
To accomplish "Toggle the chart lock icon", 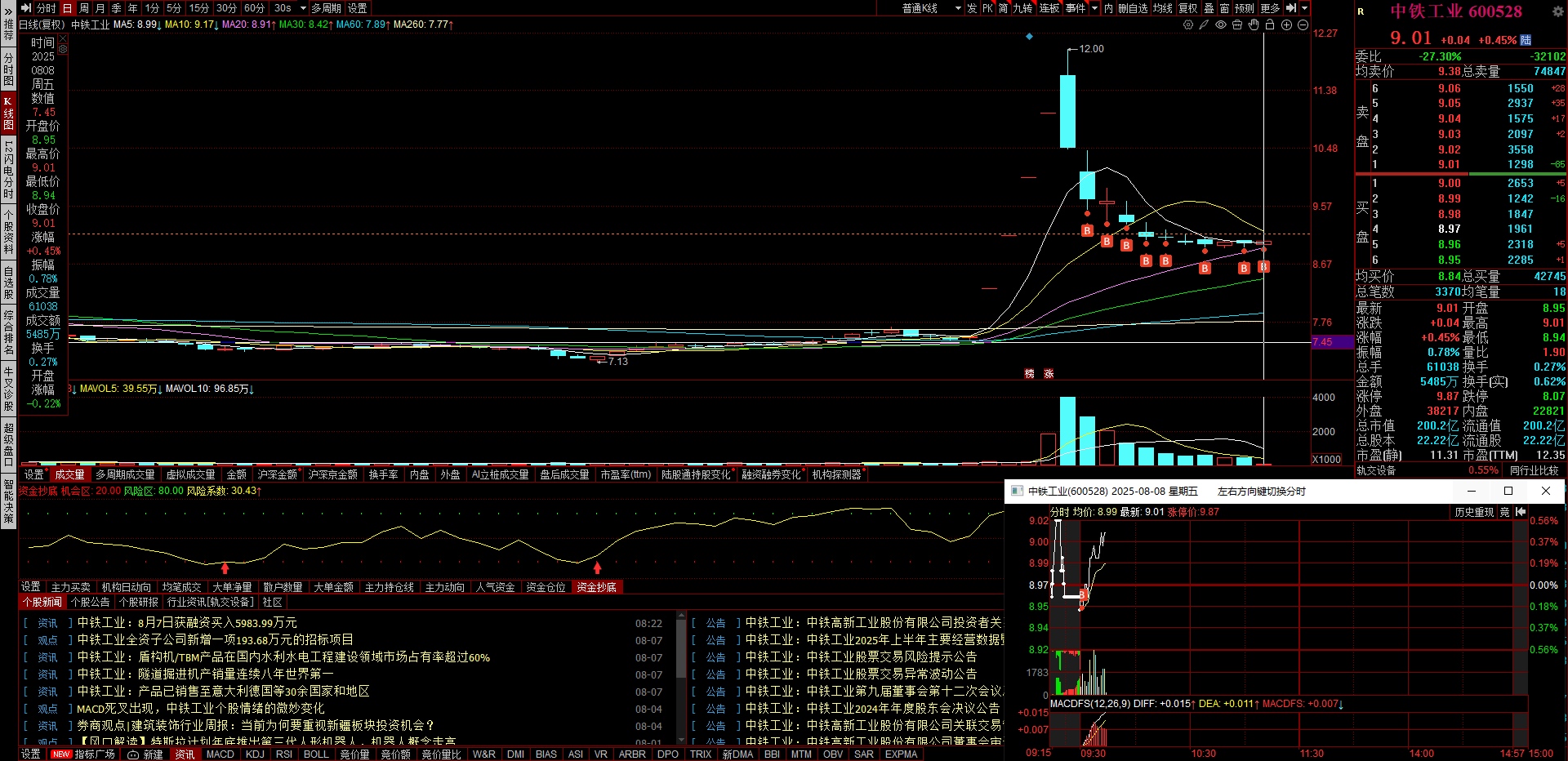I will (1270, 25).
